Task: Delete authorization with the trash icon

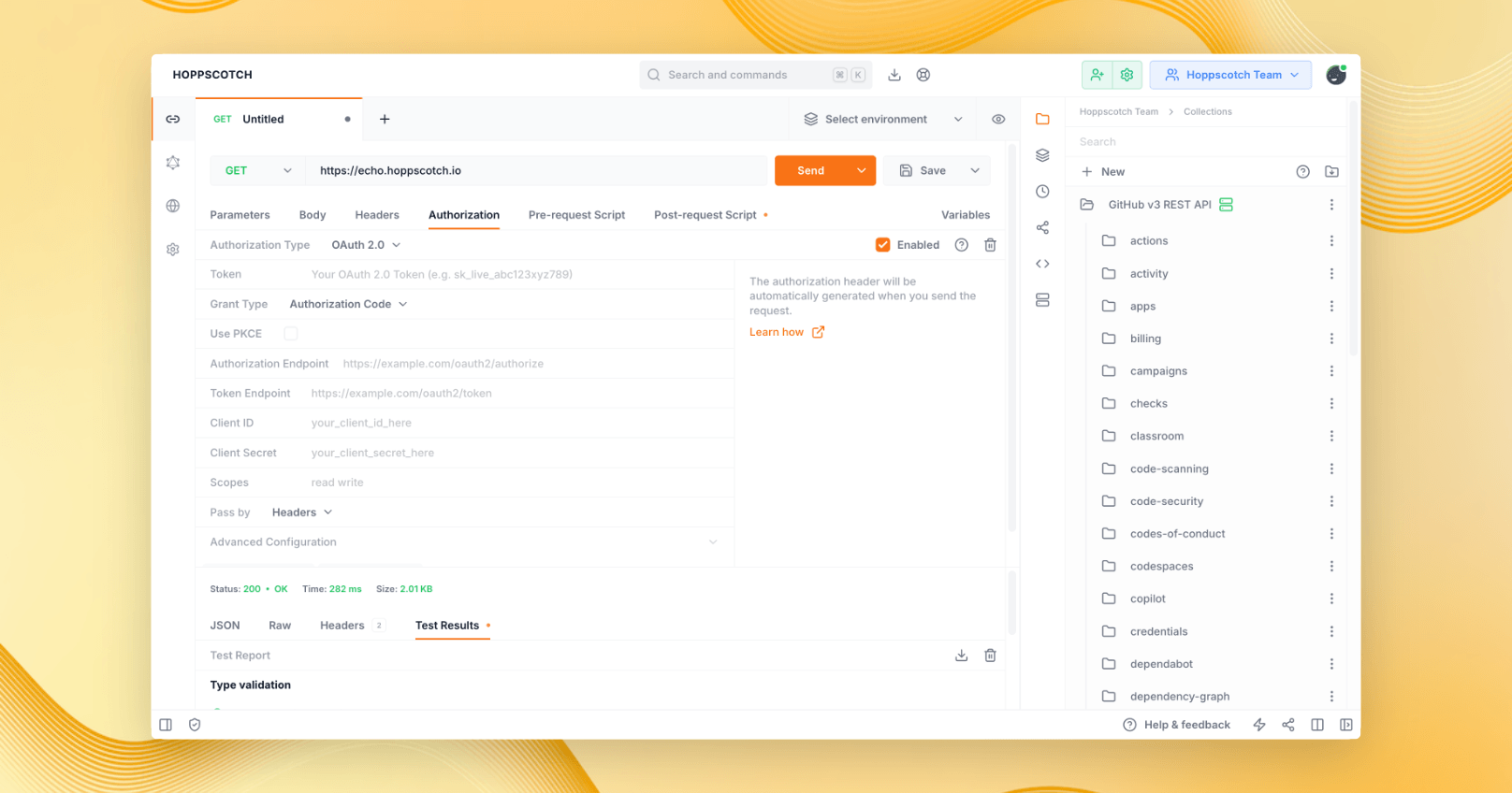Action: (990, 245)
